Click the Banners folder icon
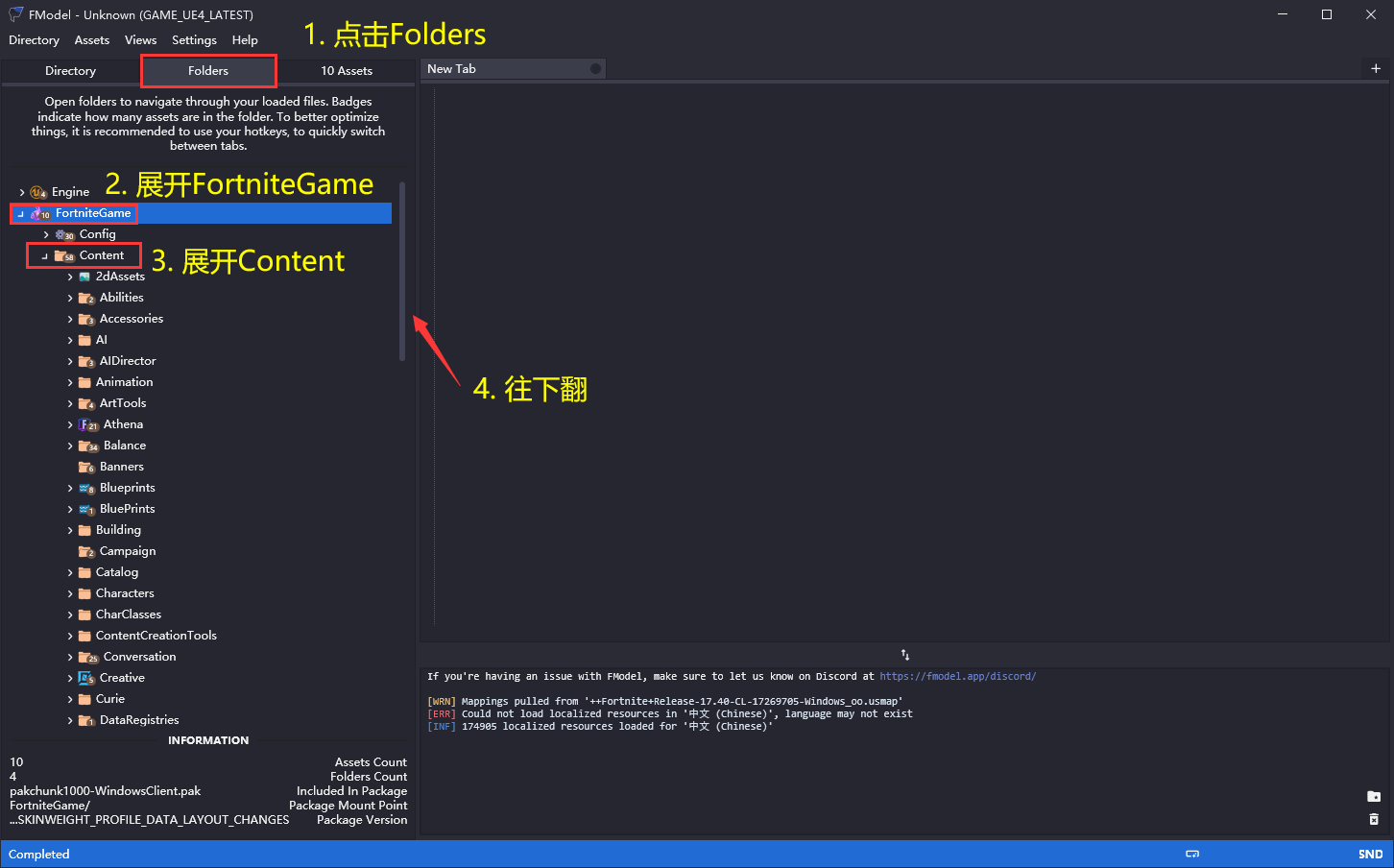1394x868 pixels. click(x=85, y=467)
